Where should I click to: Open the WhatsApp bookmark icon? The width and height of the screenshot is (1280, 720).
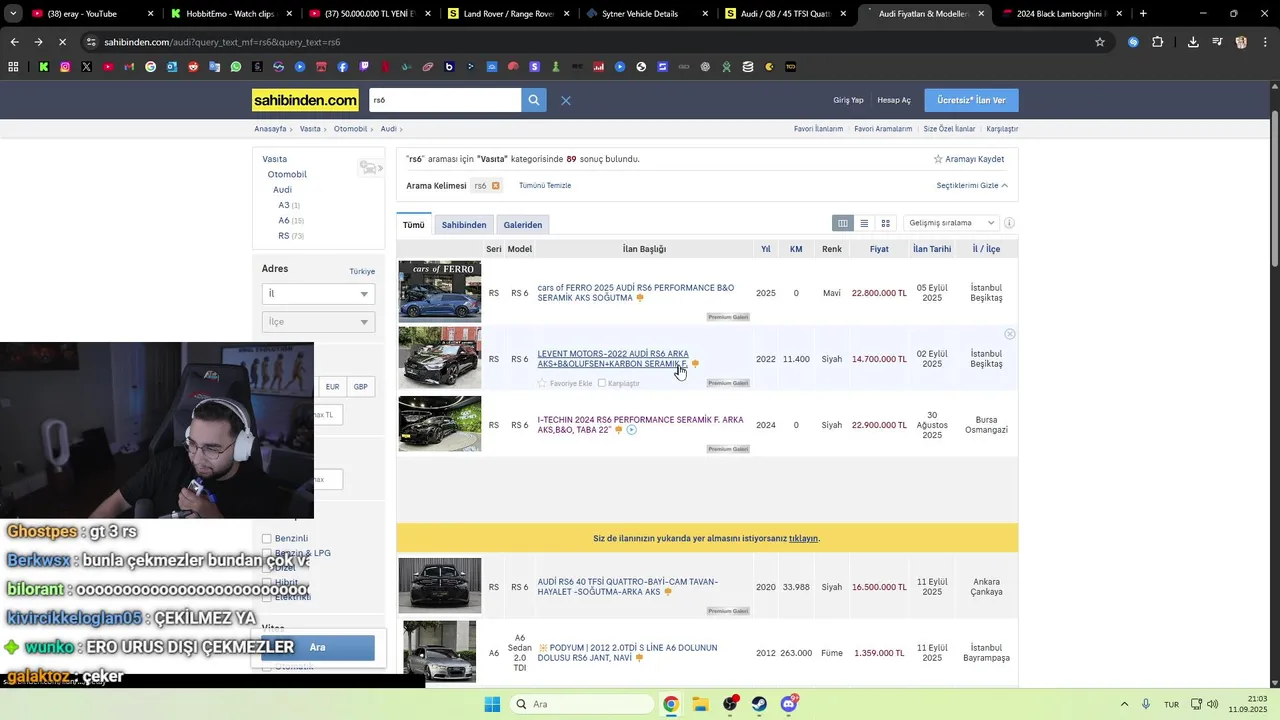(236, 67)
